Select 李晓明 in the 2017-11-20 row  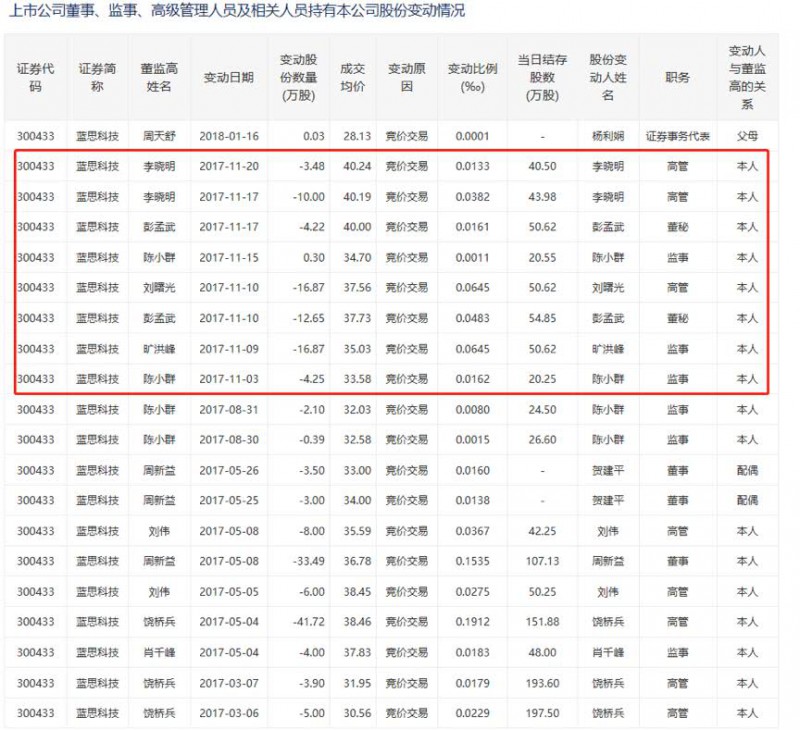pyautogui.click(x=160, y=164)
